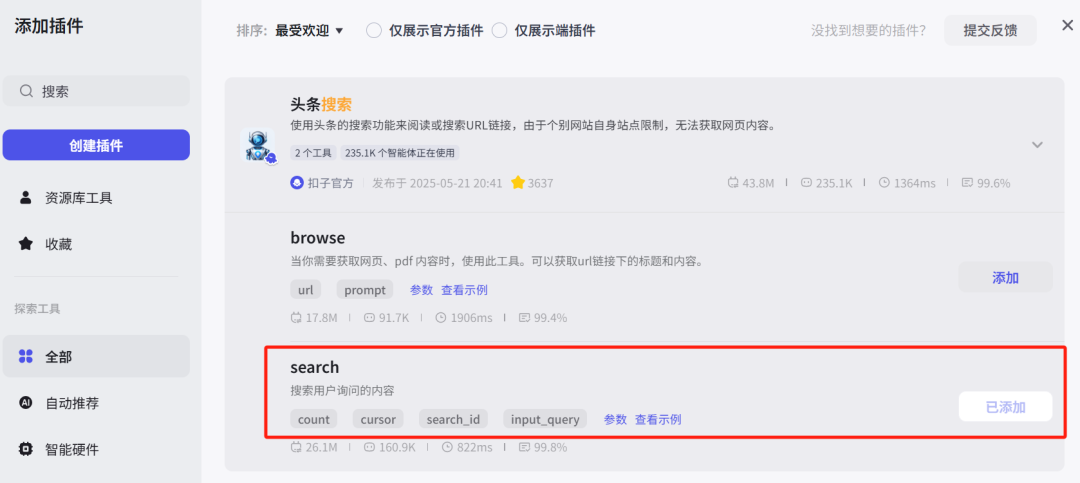Click the 26.1M calls icon for search
The image size is (1080, 483).
(297, 447)
